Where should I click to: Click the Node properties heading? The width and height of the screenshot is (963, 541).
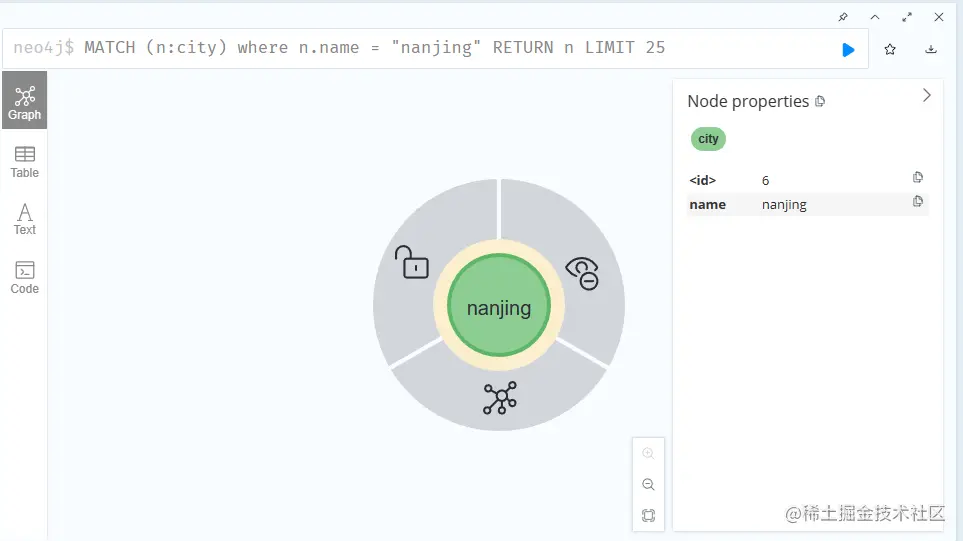(748, 101)
